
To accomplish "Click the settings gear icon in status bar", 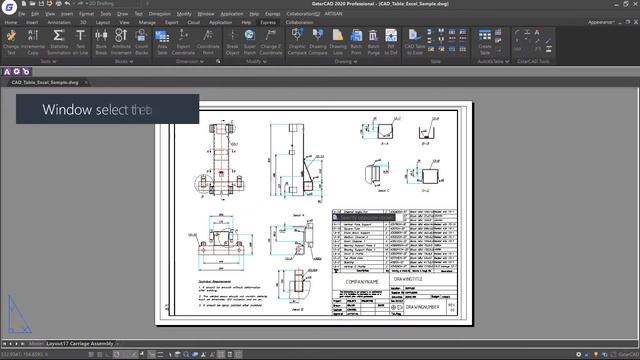I will pyautogui.click(x=578, y=355).
